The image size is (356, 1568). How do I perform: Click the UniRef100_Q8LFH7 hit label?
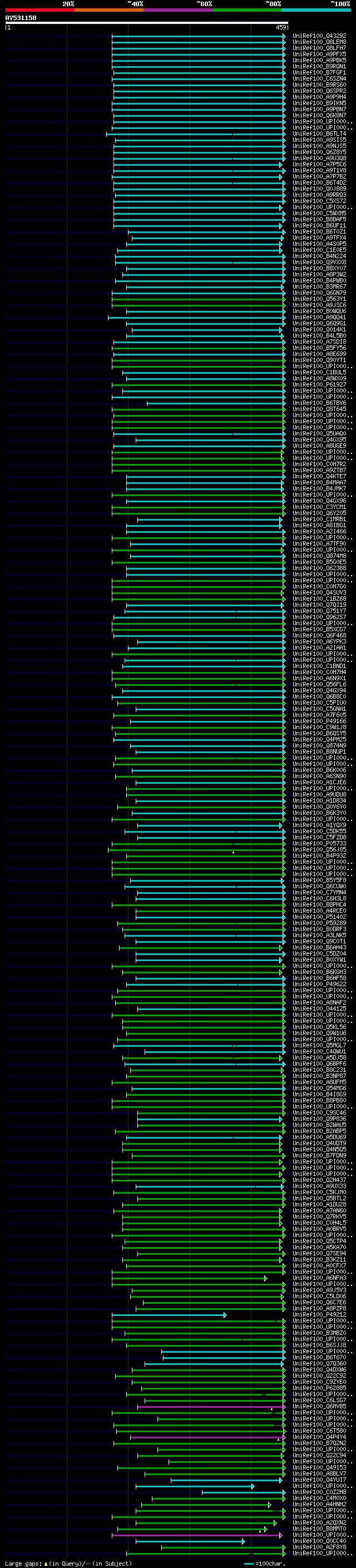click(319, 48)
